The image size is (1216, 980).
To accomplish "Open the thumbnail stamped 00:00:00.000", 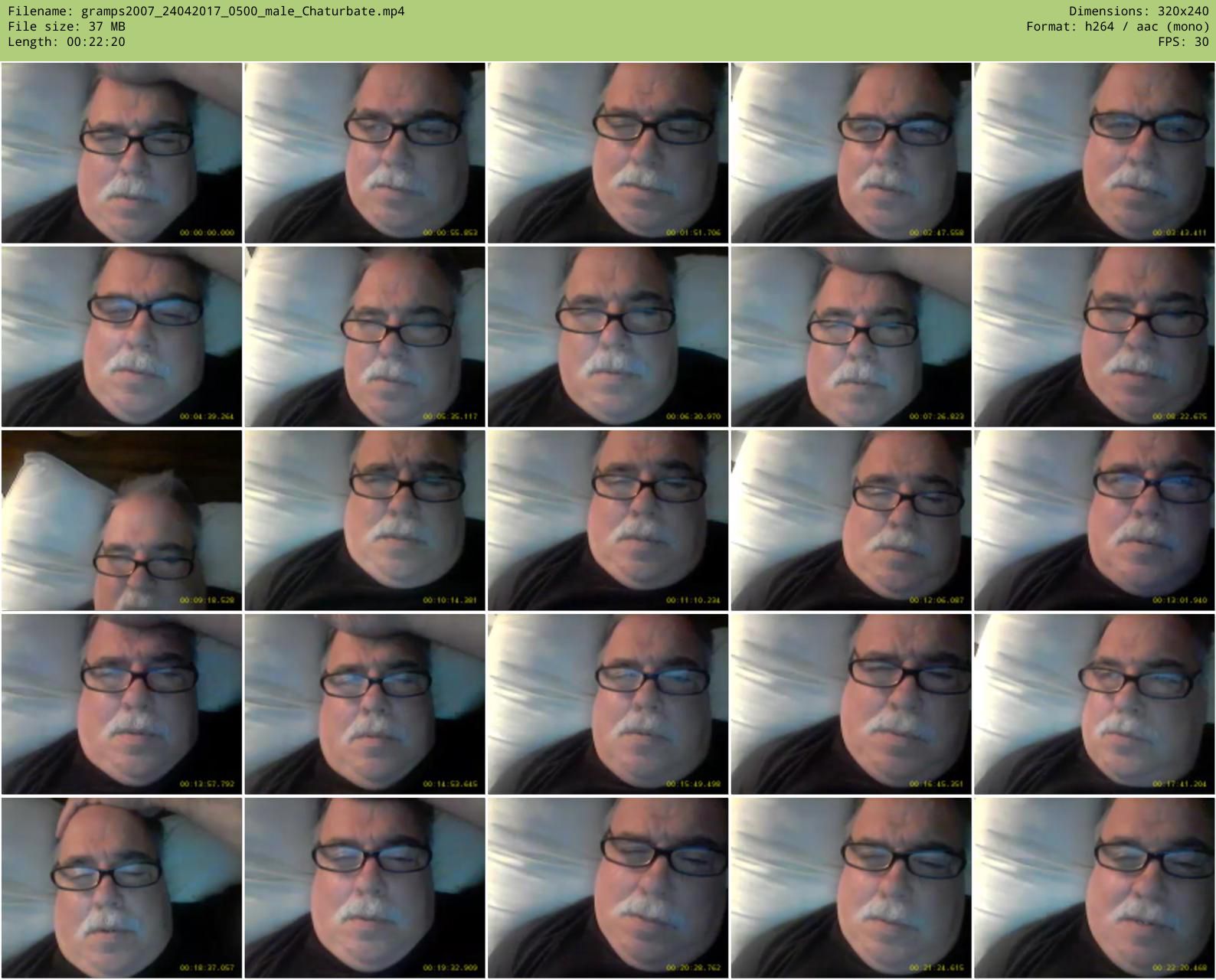I will pos(122,153).
